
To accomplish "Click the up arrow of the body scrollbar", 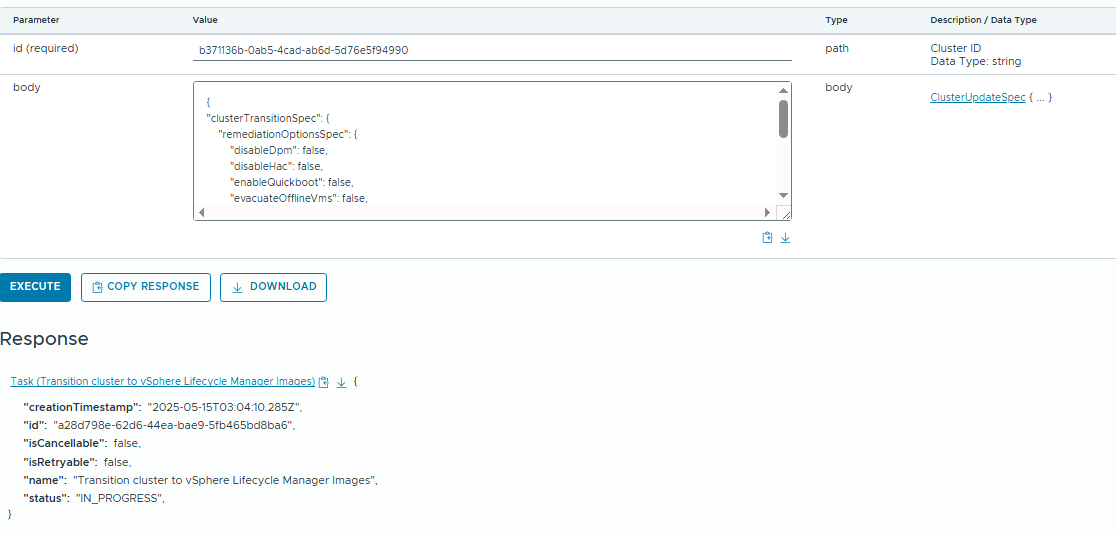I will (x=783, y=91).
